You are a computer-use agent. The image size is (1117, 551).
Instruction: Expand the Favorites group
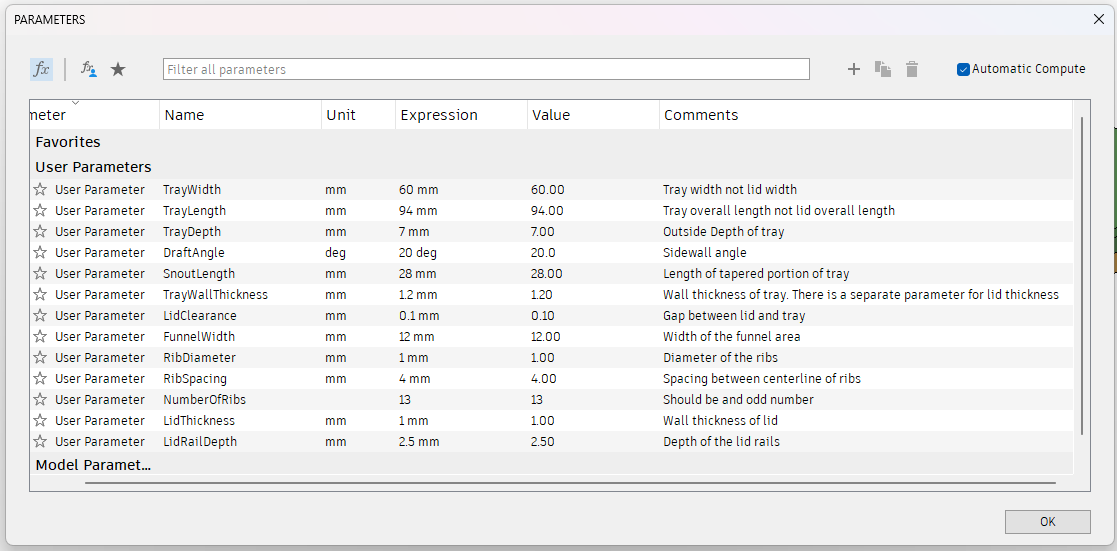tap(68, 142)
